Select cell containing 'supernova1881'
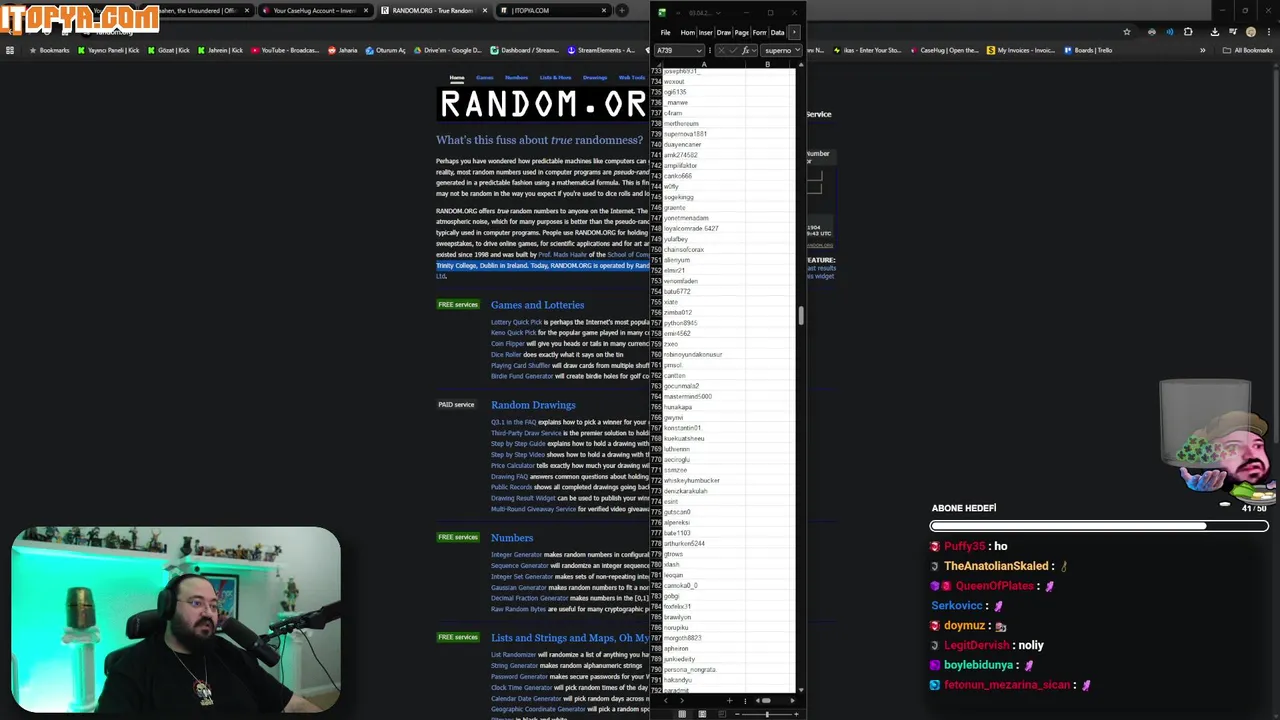 704,134
